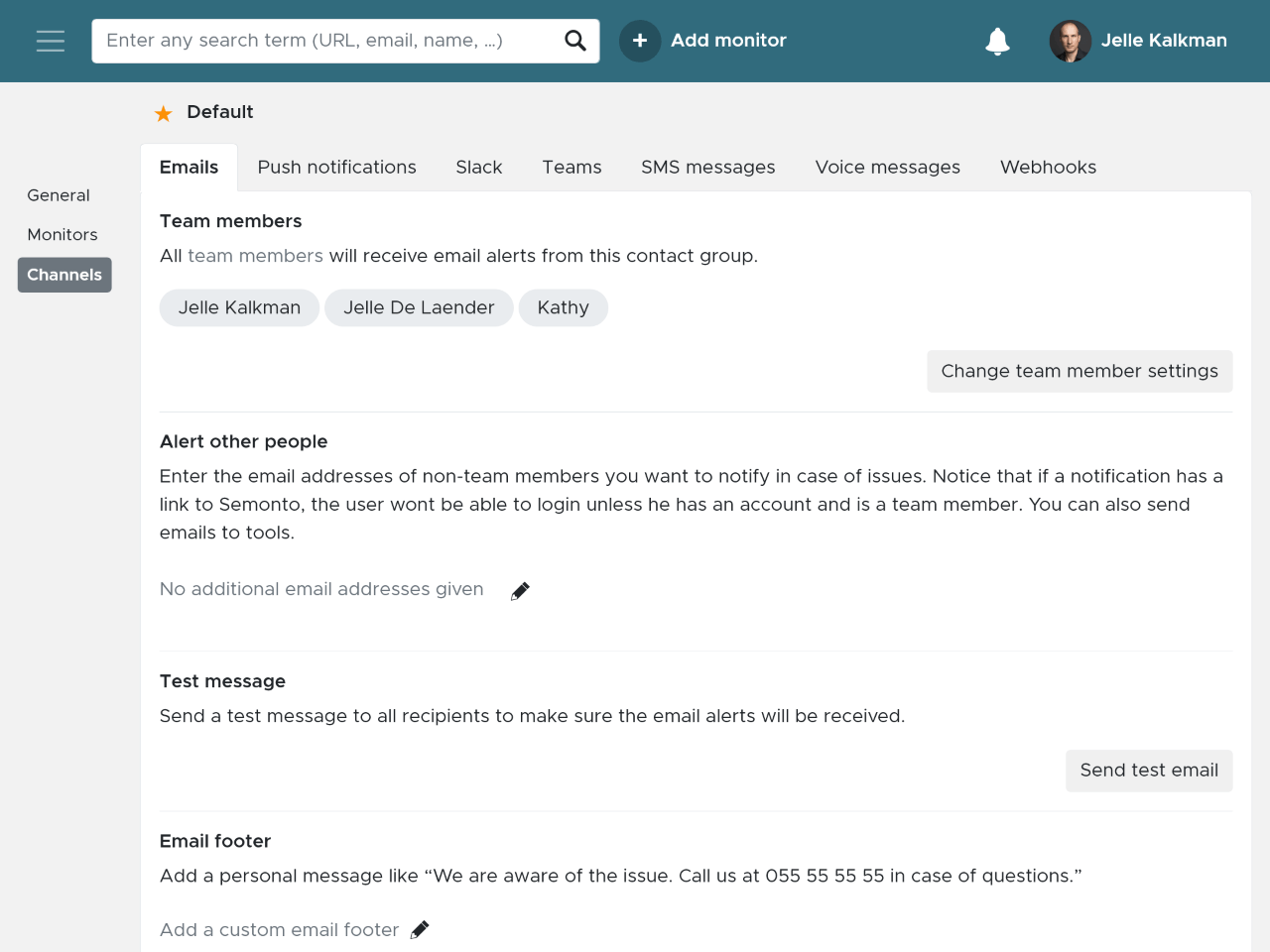
Task: Click the plus icon beside Add monitor
Action: click(x=640, y=41)
